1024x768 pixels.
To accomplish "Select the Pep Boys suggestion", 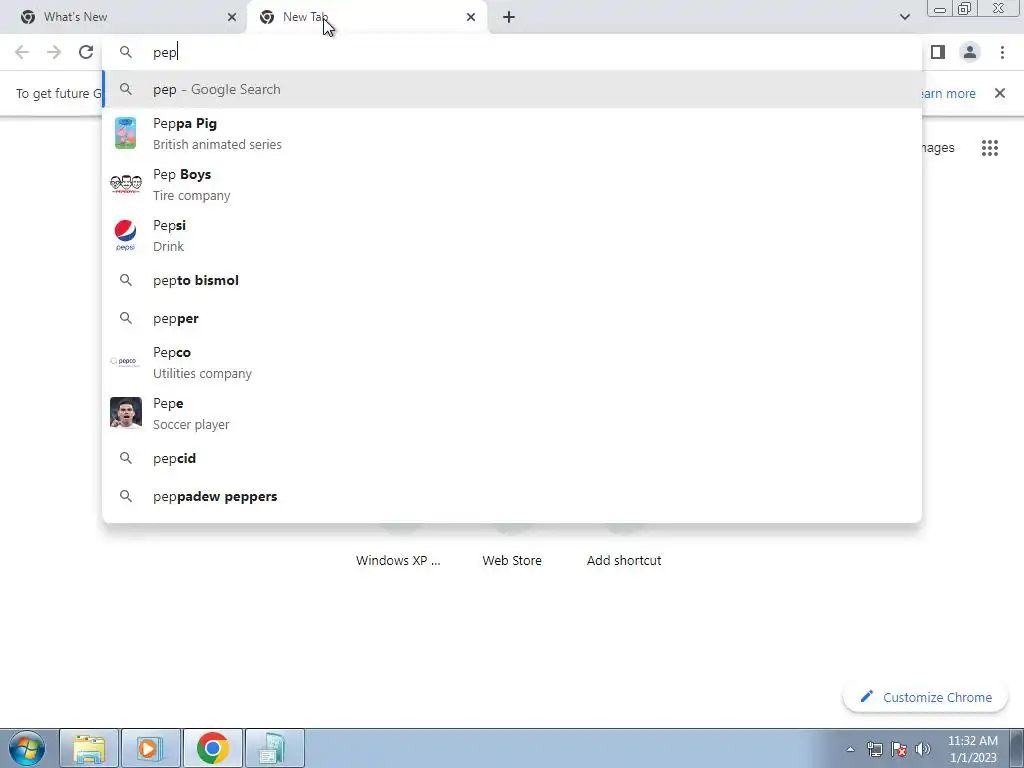I will point(512,184).
